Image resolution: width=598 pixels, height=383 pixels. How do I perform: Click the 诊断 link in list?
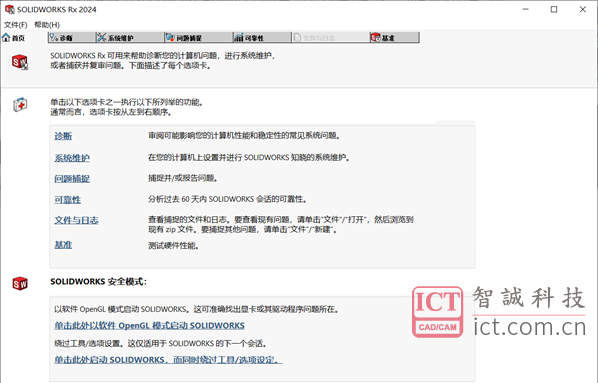tap(63, 136)
